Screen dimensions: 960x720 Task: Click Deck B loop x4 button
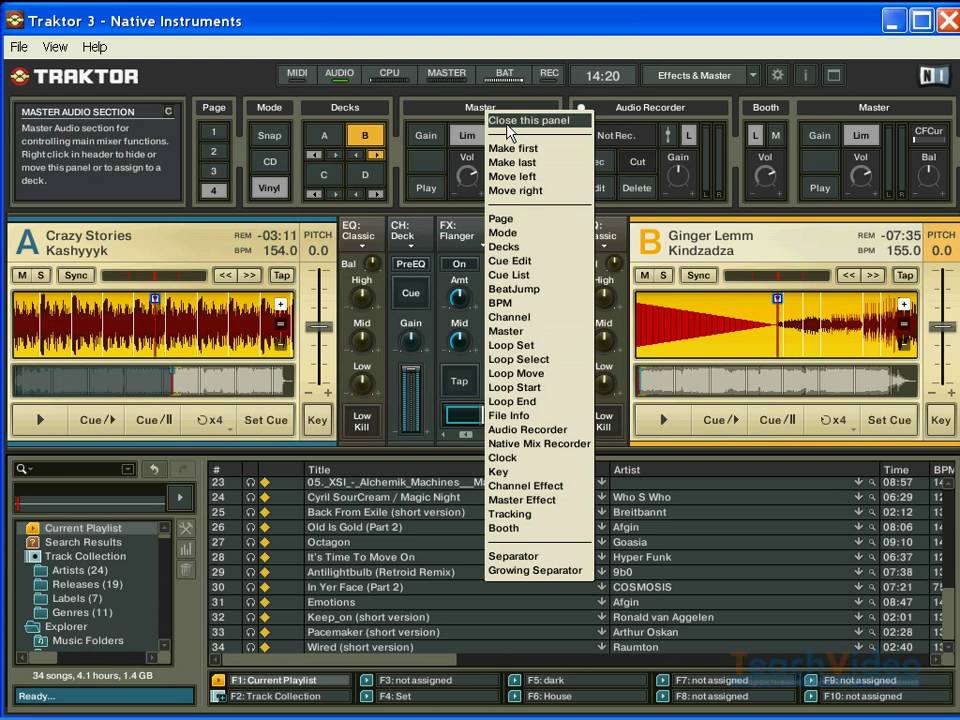(x=833, y=420)
